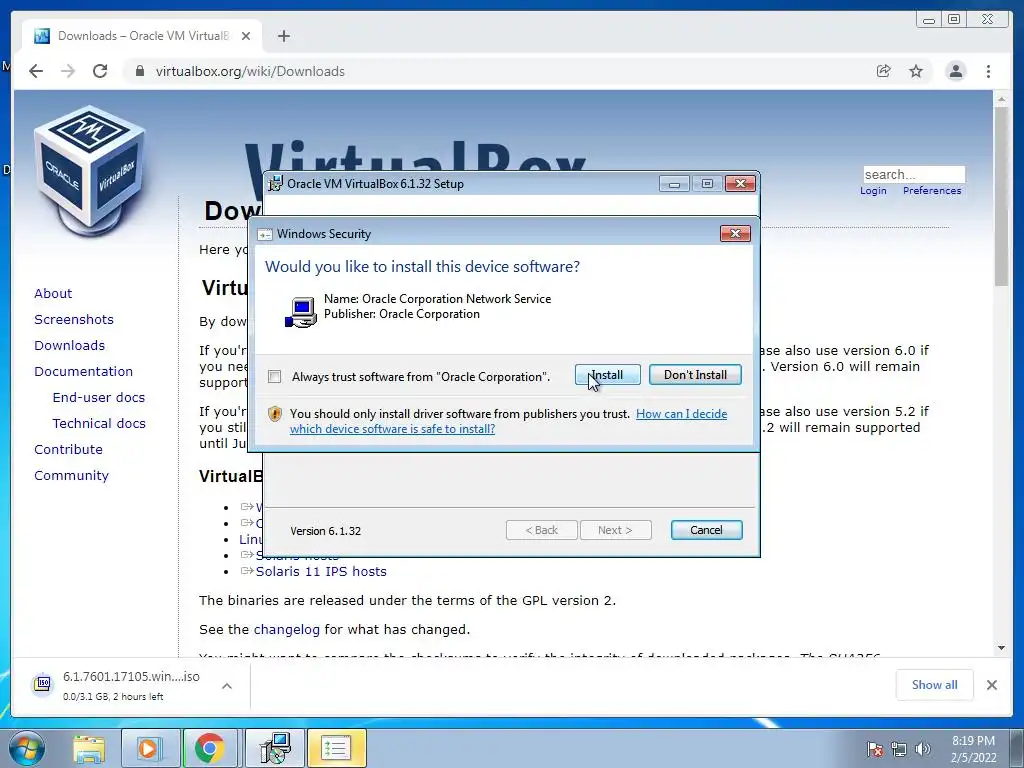The height and width of the screenshot is (768, 1024).
Task: Open the Contribute sidebar link
Action: pos(68,450)
